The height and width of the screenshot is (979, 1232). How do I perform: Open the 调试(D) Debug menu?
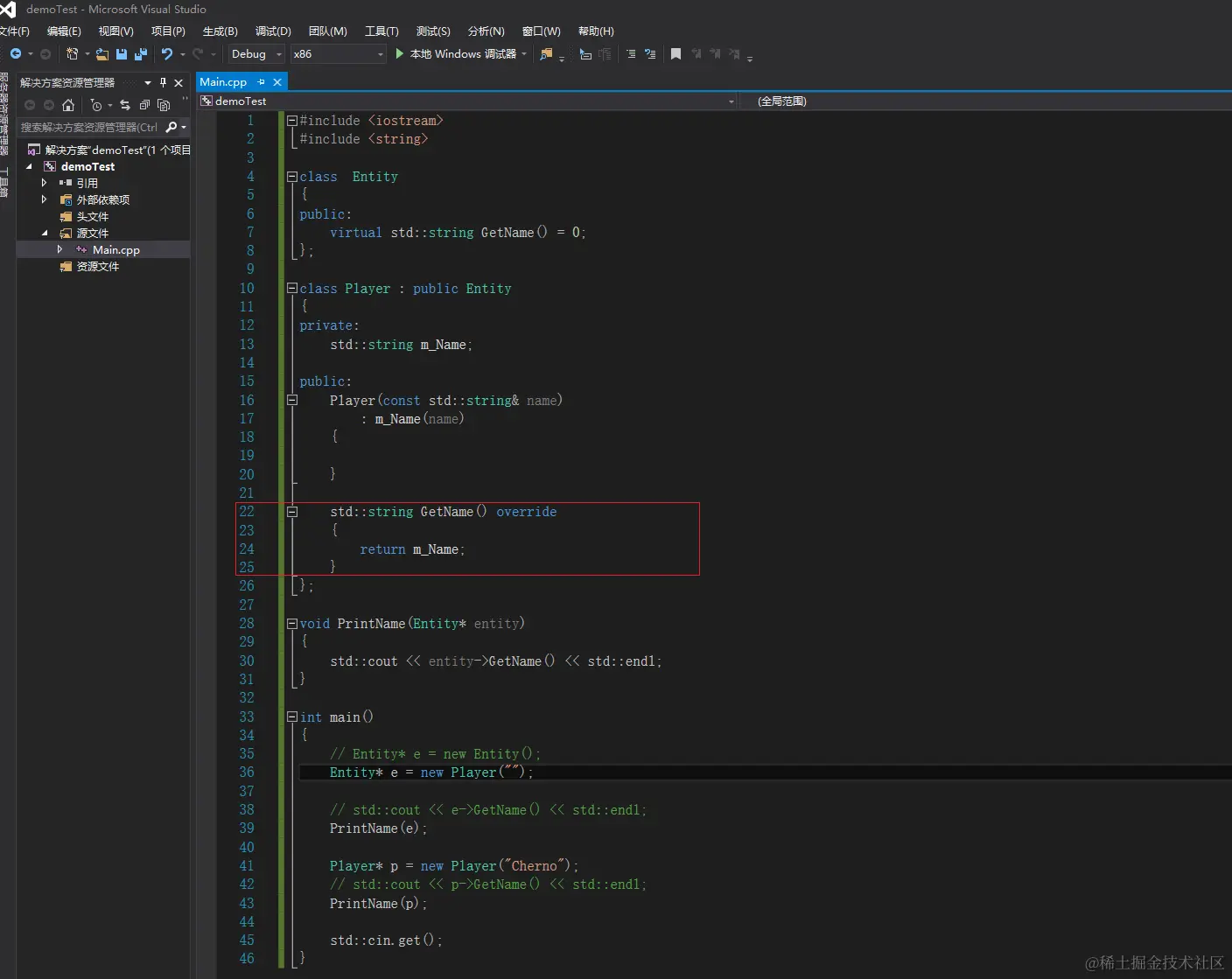click(273, 31)
